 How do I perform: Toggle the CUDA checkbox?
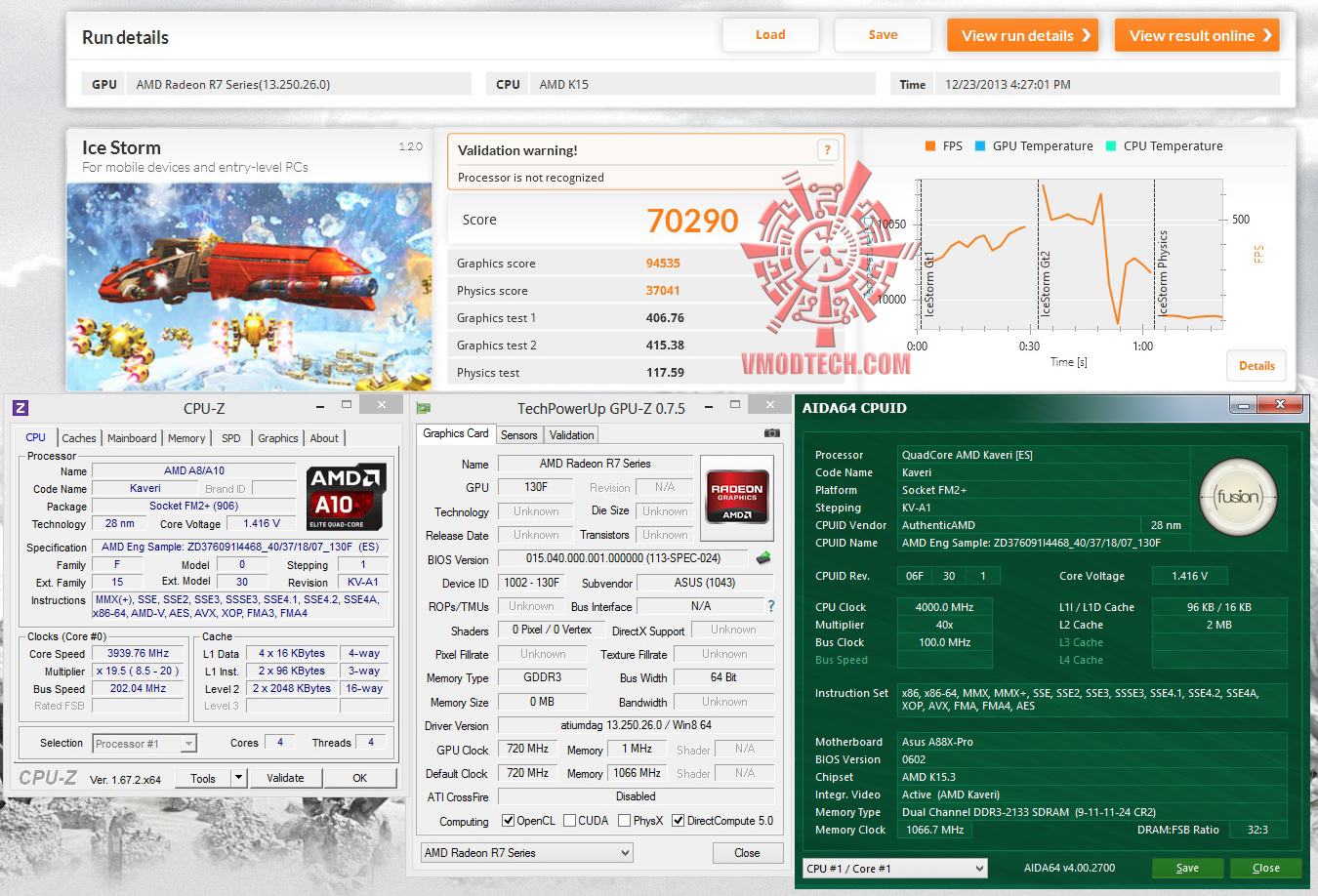pos(570,821)
